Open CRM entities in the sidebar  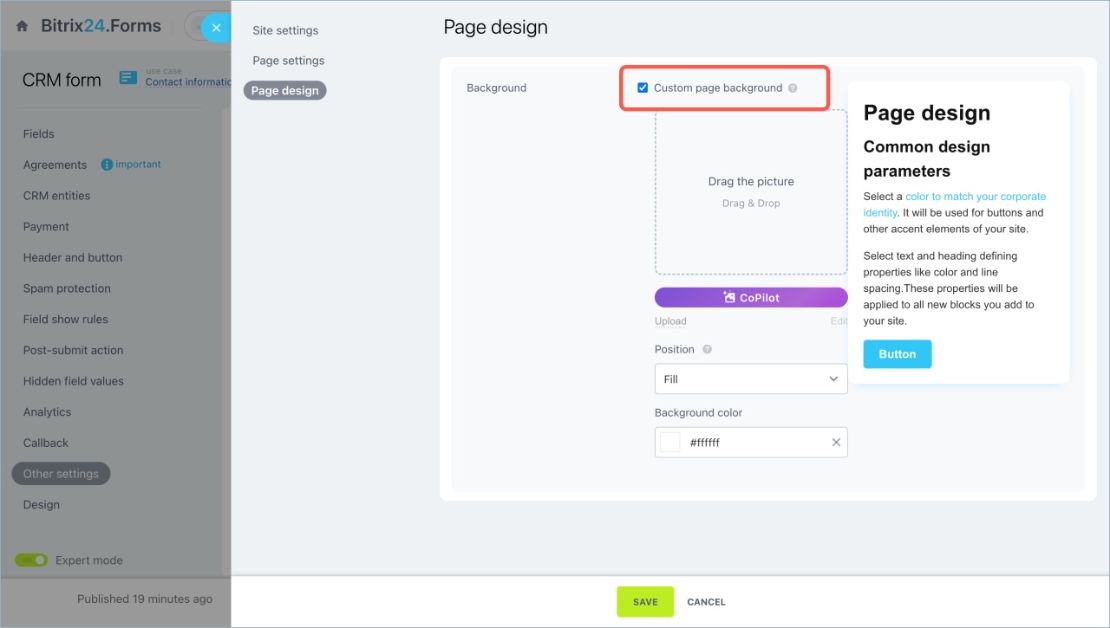tap(57, 195)
